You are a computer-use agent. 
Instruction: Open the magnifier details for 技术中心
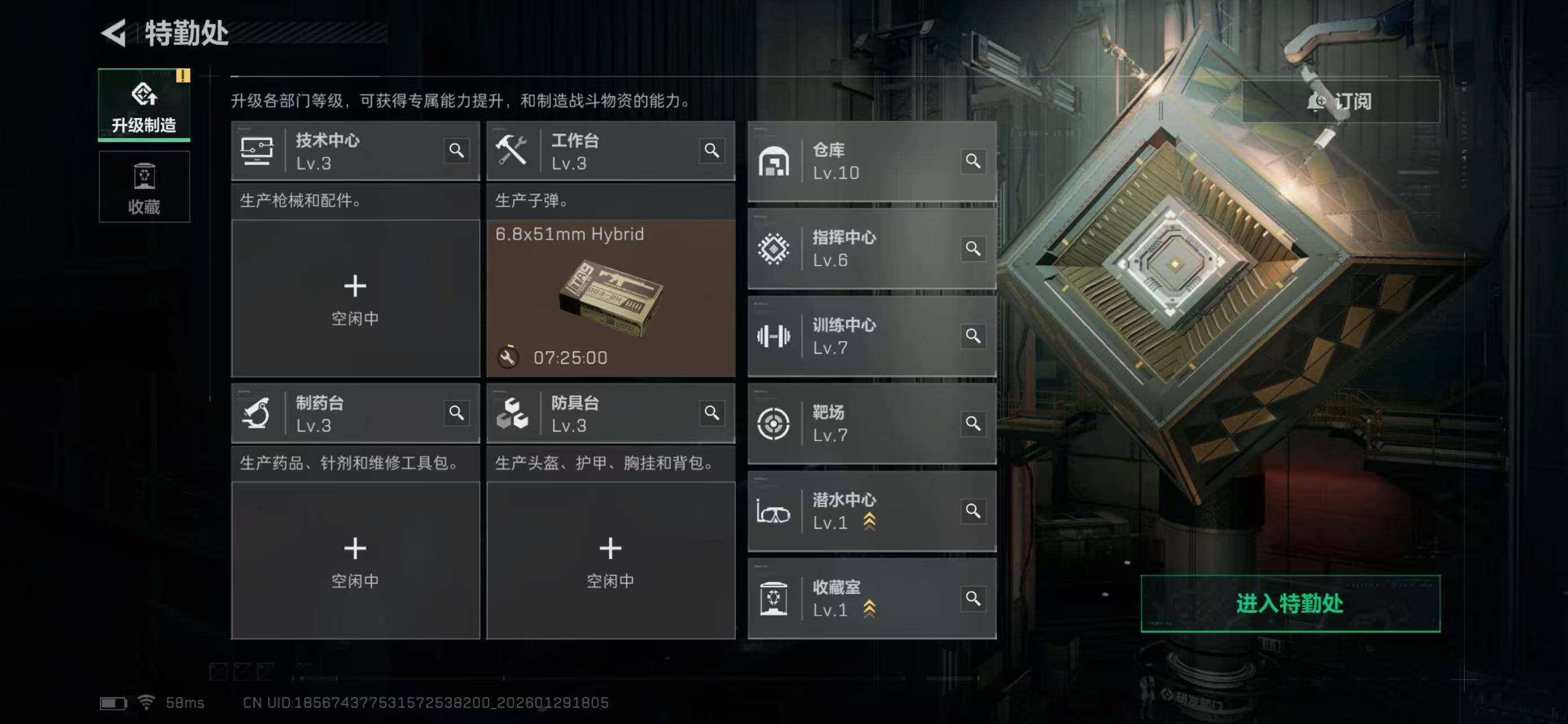tap(457, 150)
